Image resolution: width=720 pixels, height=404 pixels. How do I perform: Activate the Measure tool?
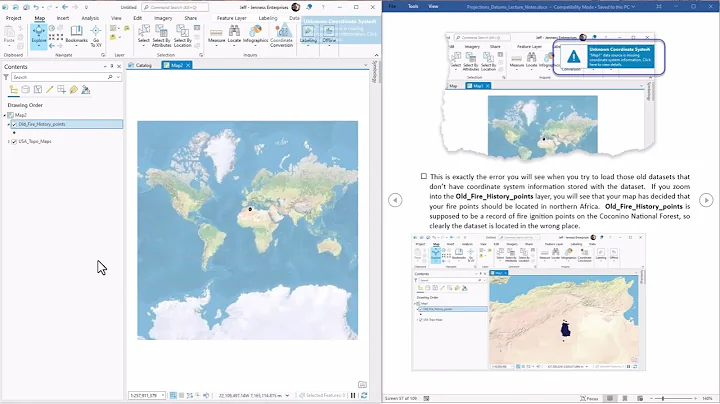[216, 35]
